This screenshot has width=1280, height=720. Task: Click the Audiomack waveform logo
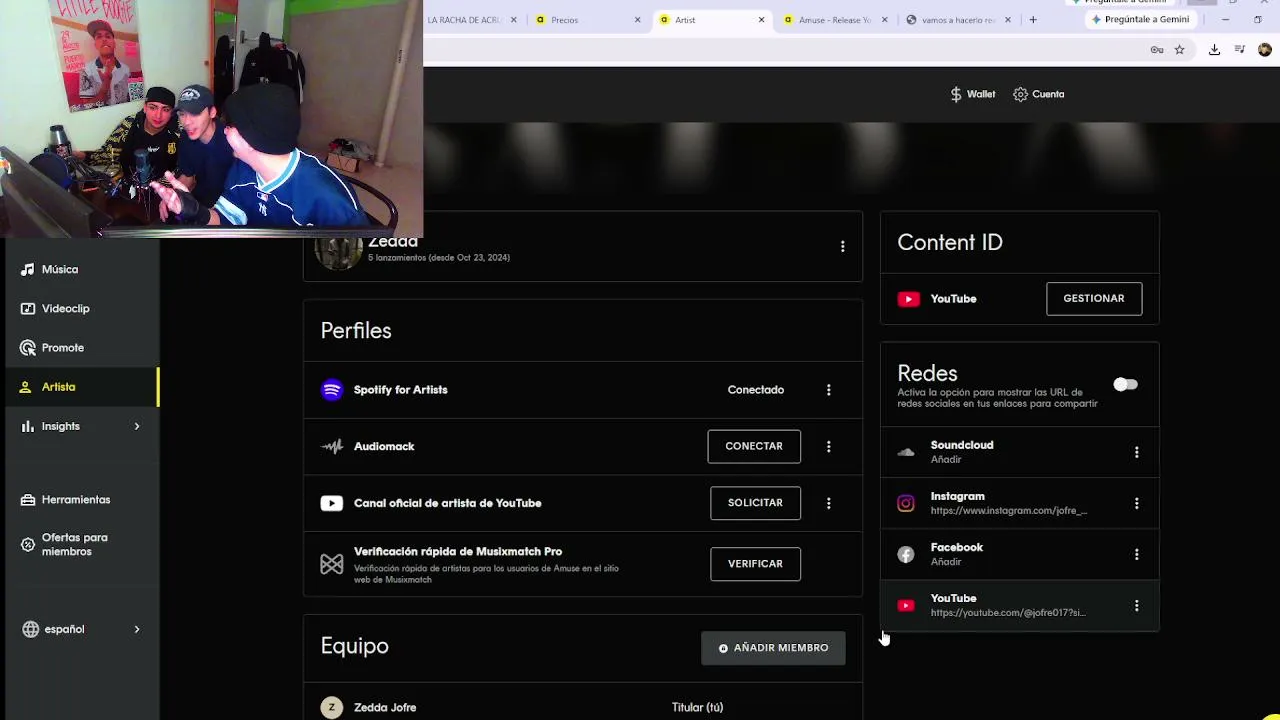pyautogui.click(x=332, y=446)
